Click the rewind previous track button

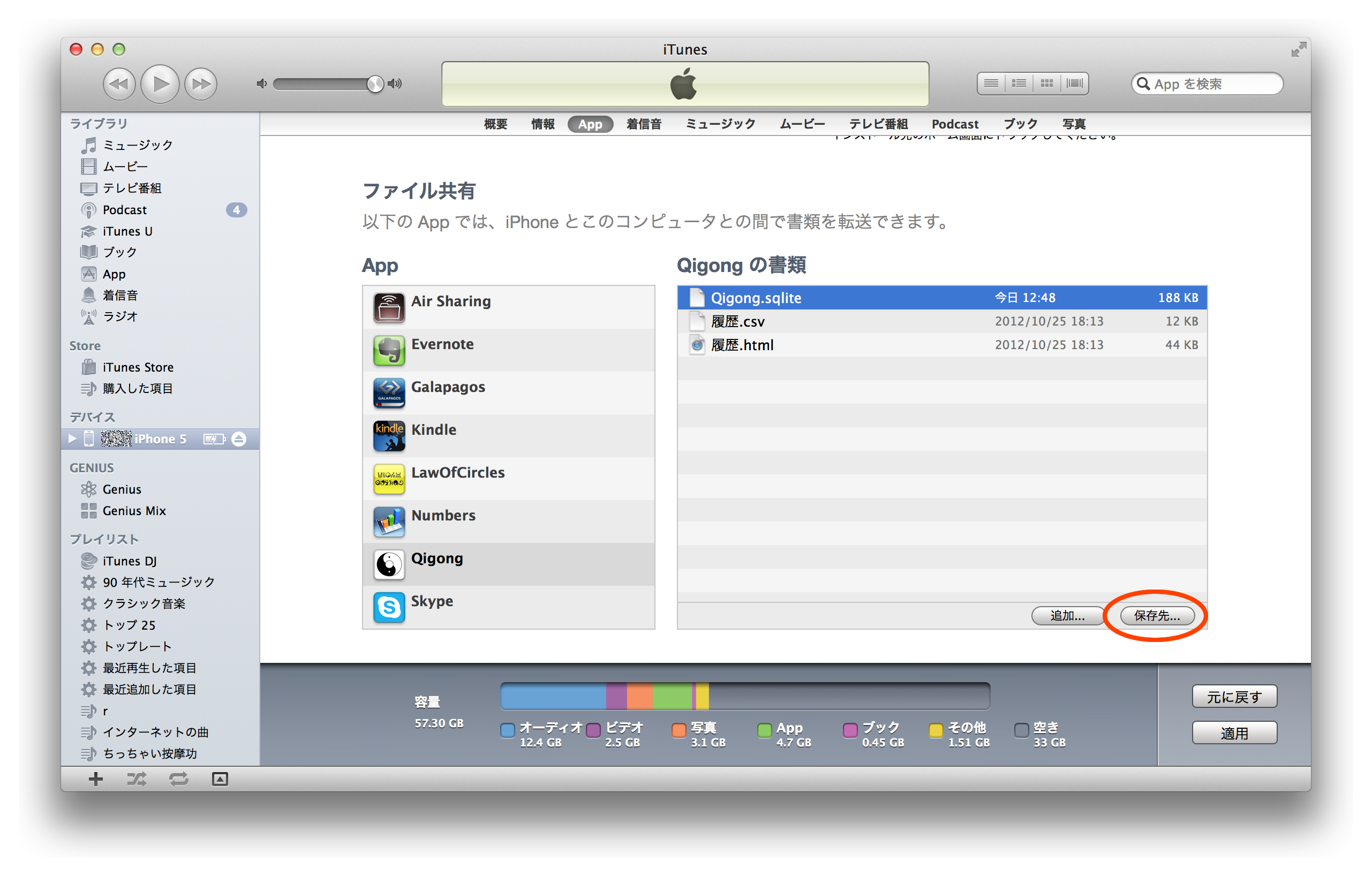click(x=118, y=84)
